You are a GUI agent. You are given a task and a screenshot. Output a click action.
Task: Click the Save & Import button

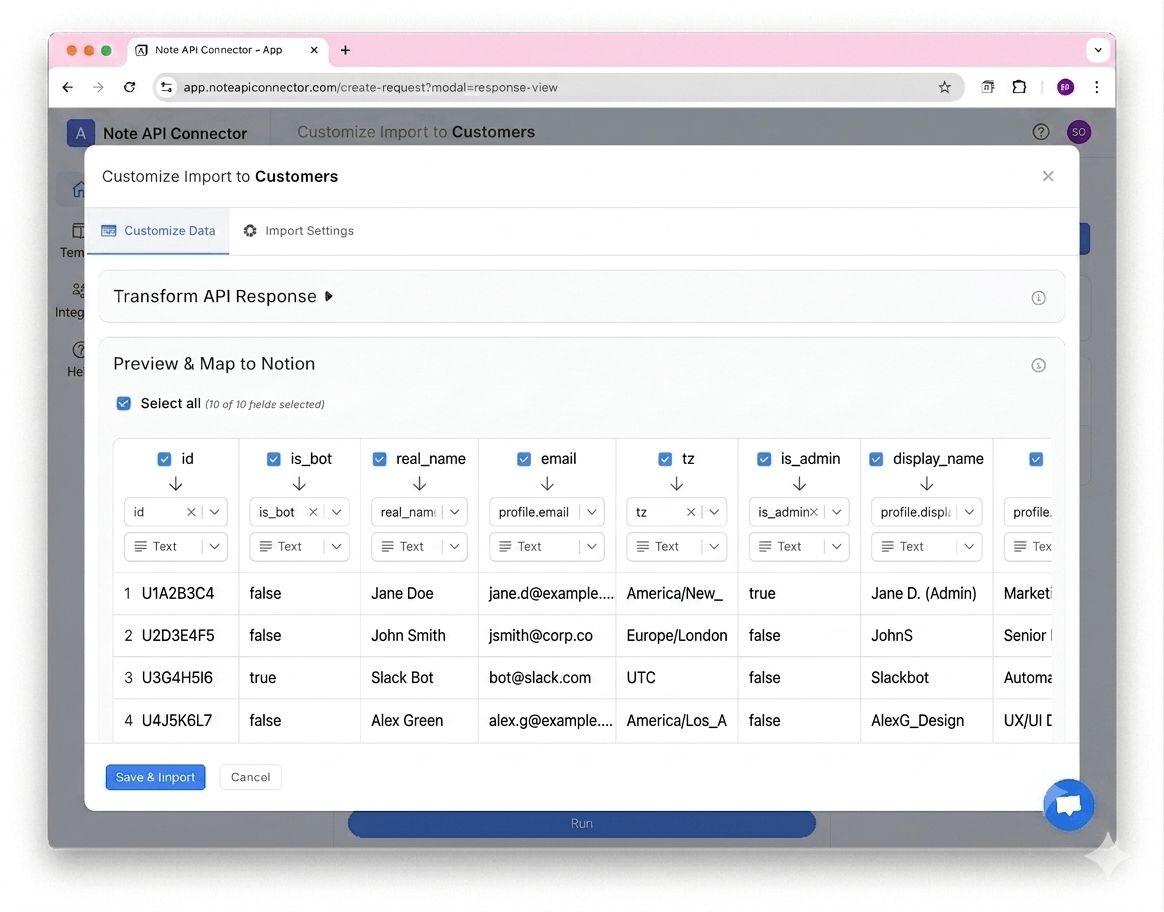[155, 777]
